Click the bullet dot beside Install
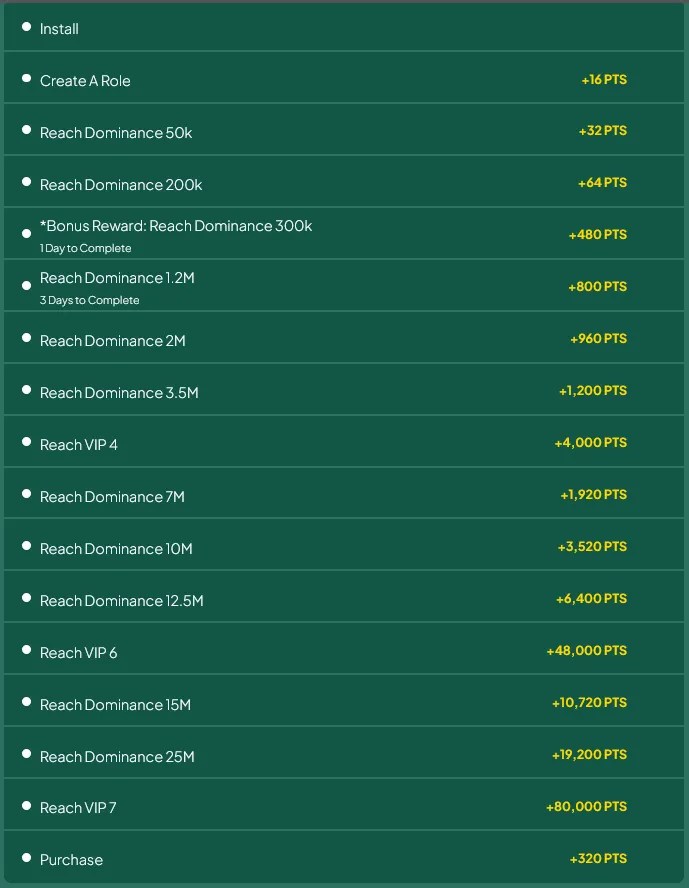The image size is (689, 888). coord(26,27)
